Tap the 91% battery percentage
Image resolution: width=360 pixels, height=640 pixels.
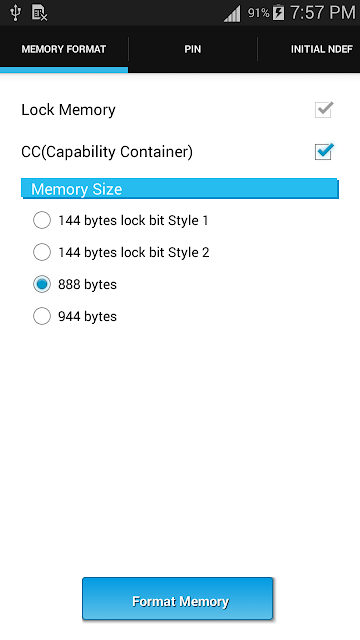click(x=258, y=13)
